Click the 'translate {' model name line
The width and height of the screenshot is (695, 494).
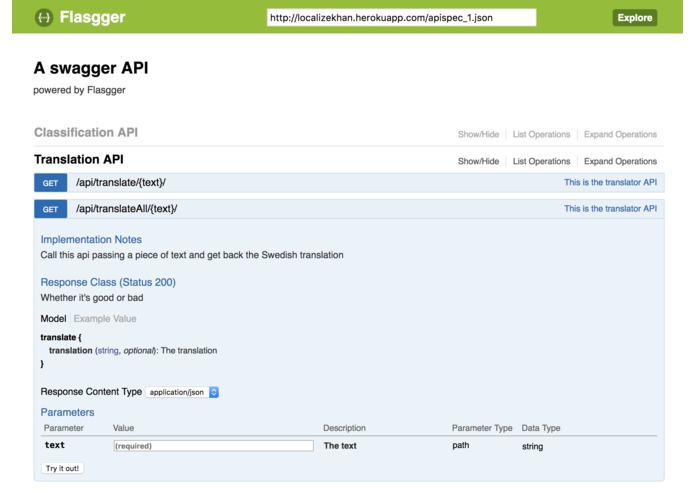(61, 337)
